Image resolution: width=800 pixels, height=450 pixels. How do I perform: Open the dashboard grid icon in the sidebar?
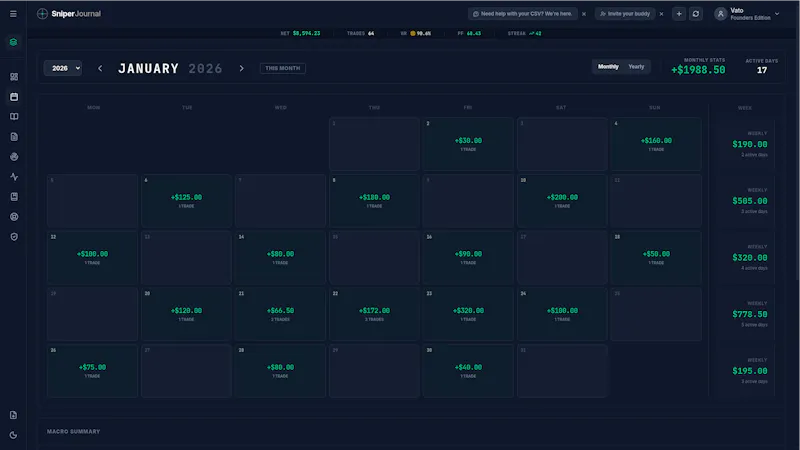coord(14,77)
